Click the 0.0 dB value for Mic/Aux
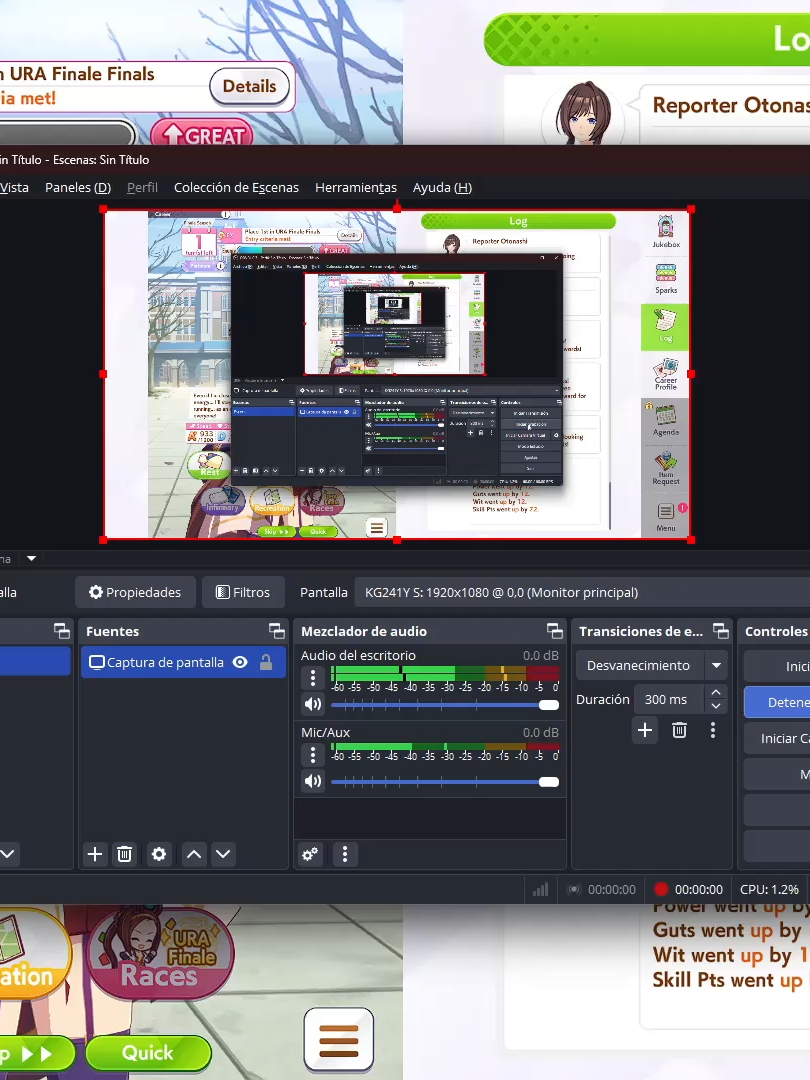Image resolution: width=810 pixels, height=1080 pixels. [541, 732]
